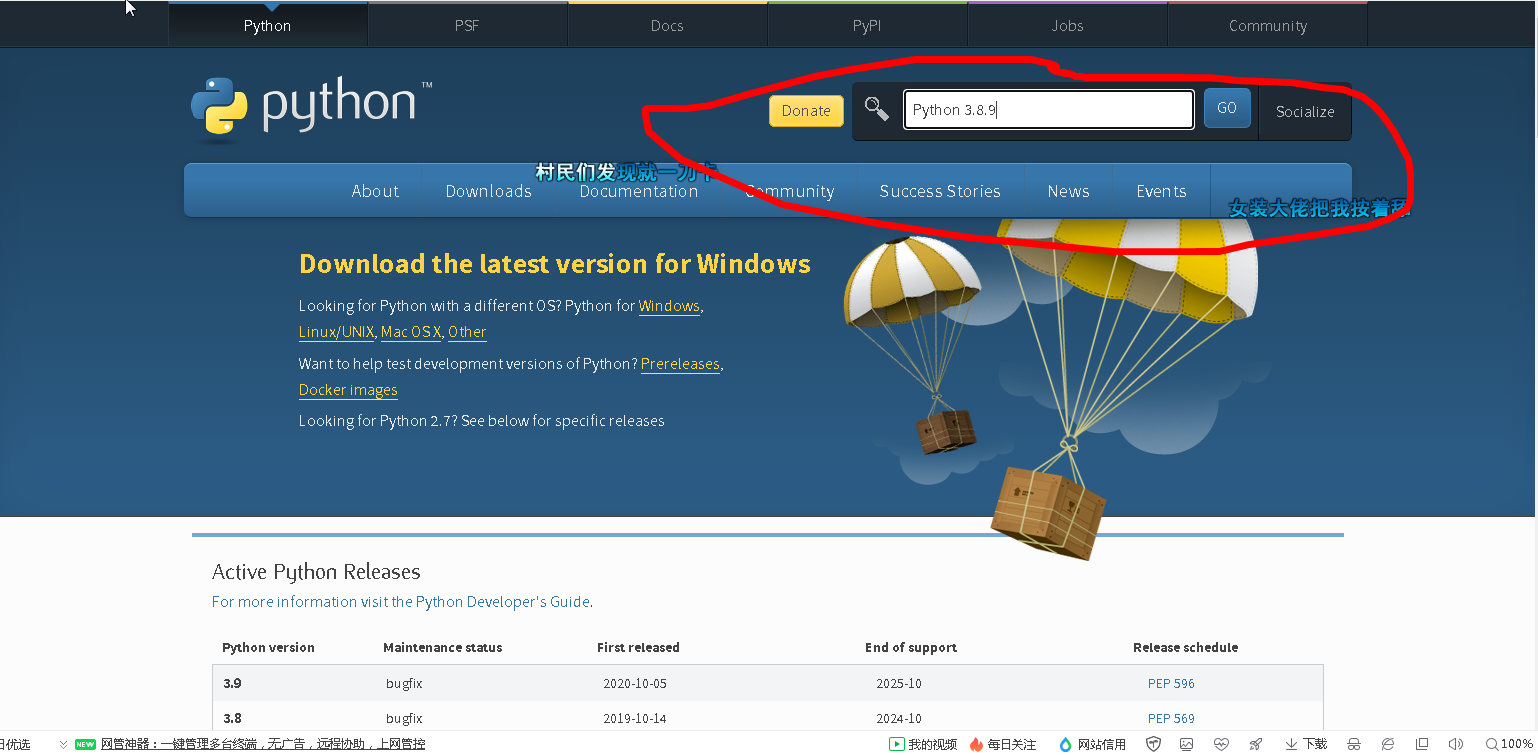This screenshot has width=1538, height=755.
Task: Open the Events navigation menu
Action: (x=1161, y=191)
